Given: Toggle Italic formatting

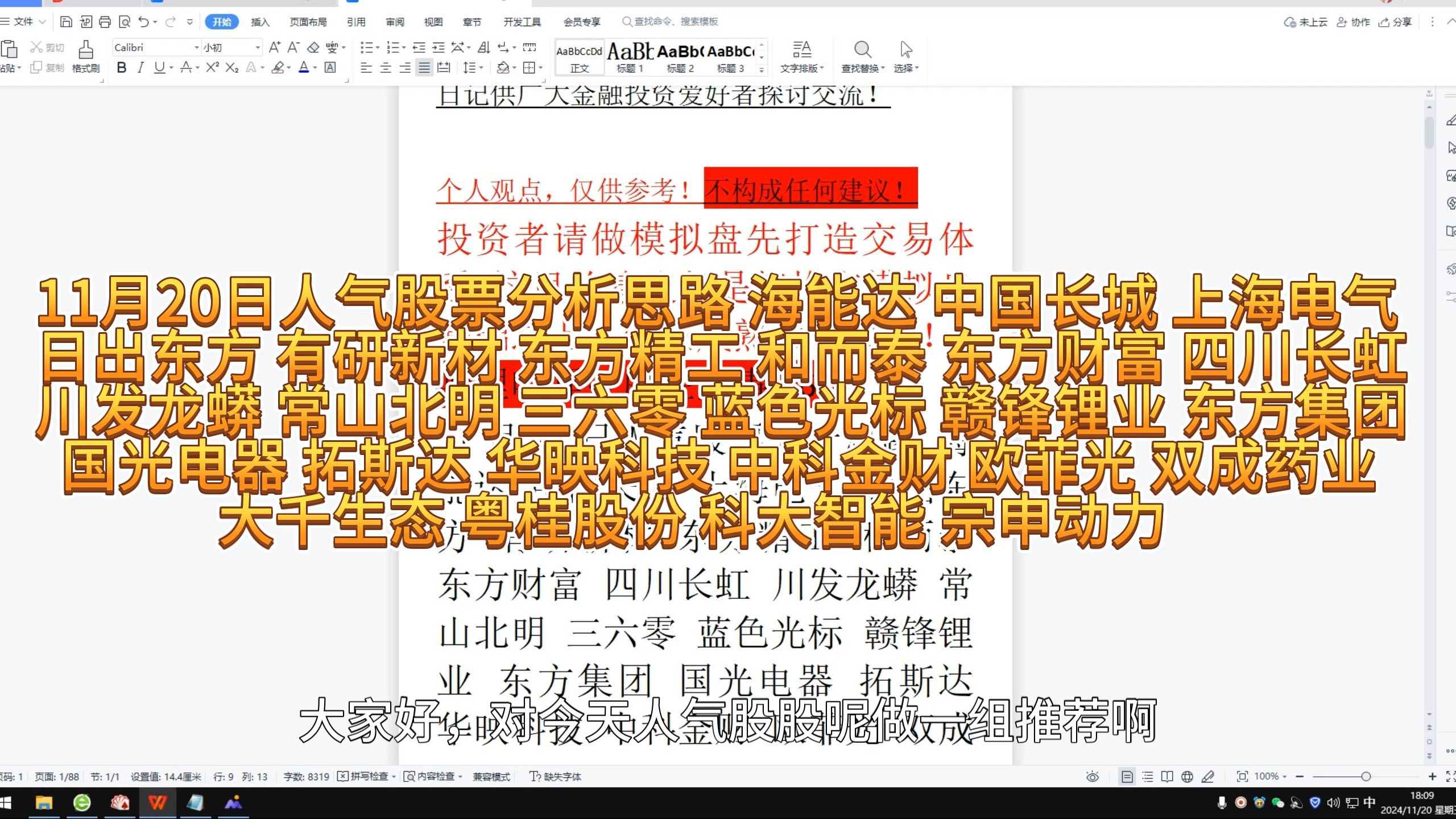Looking at the screenshot, I should point(140,68).
